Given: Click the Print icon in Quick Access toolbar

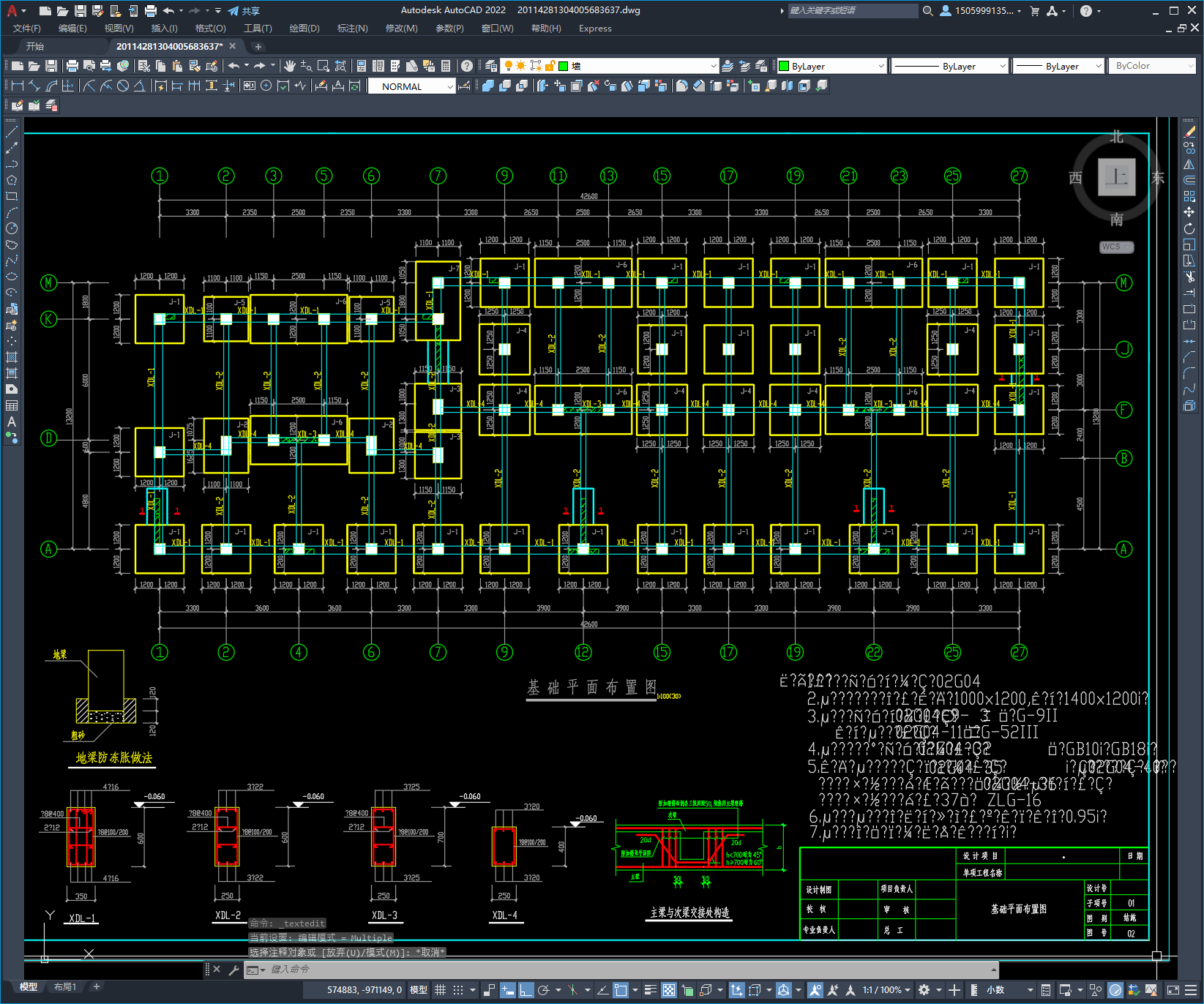Looking at the screenshot, I should (x=151, y=11).
